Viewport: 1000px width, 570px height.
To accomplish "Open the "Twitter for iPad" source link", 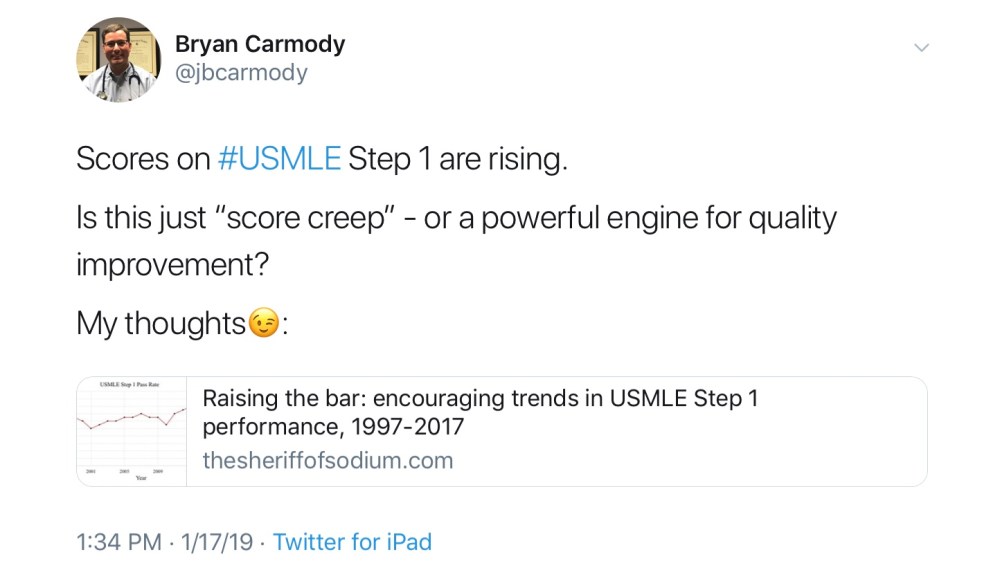I will [x=352, y=542].
